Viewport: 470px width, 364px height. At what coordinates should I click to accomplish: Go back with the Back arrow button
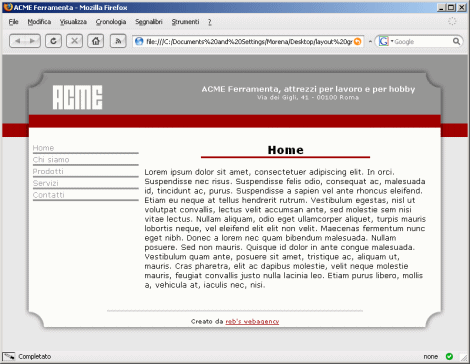tap(17, 41)
